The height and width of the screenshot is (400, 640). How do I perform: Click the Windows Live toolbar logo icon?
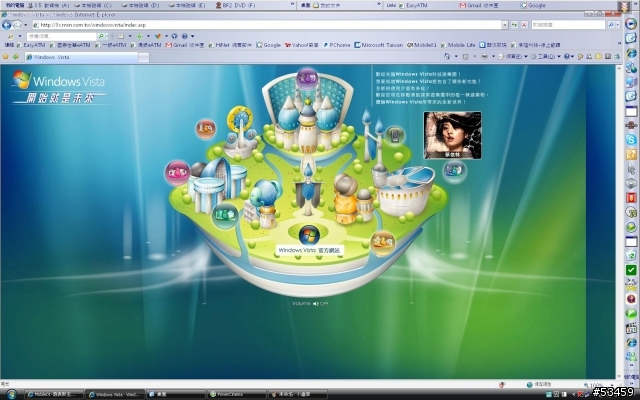coord(11,36)
